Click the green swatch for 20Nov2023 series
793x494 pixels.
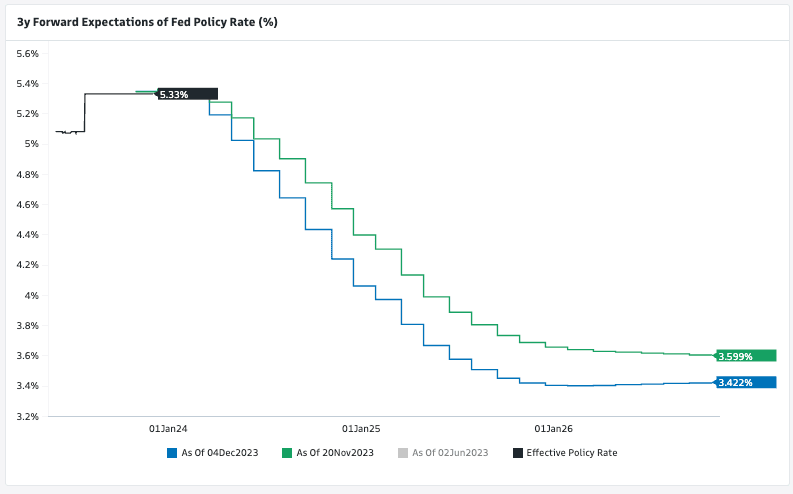pyautogui.click(x=287, y=453)
